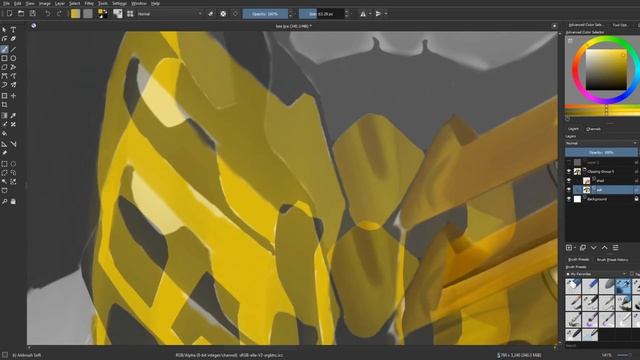Expand the add new layer dropdown arrow
640x360 pixels.
click(x=575, y=248)
